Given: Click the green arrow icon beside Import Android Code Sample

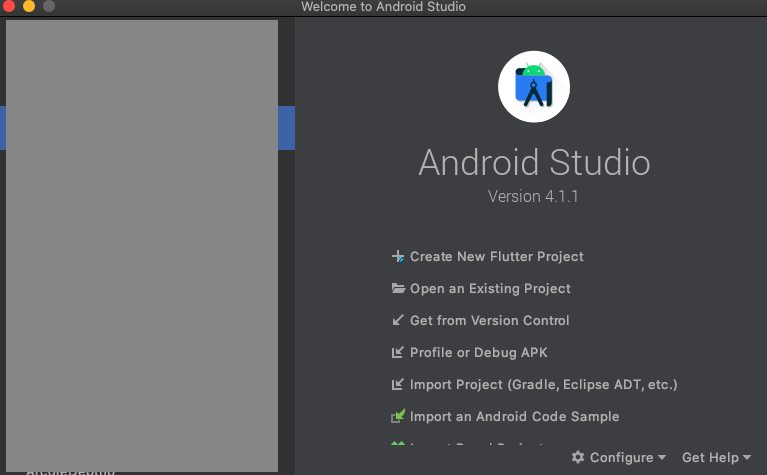Looking at the screenshot, I should (x=398, y=416).
